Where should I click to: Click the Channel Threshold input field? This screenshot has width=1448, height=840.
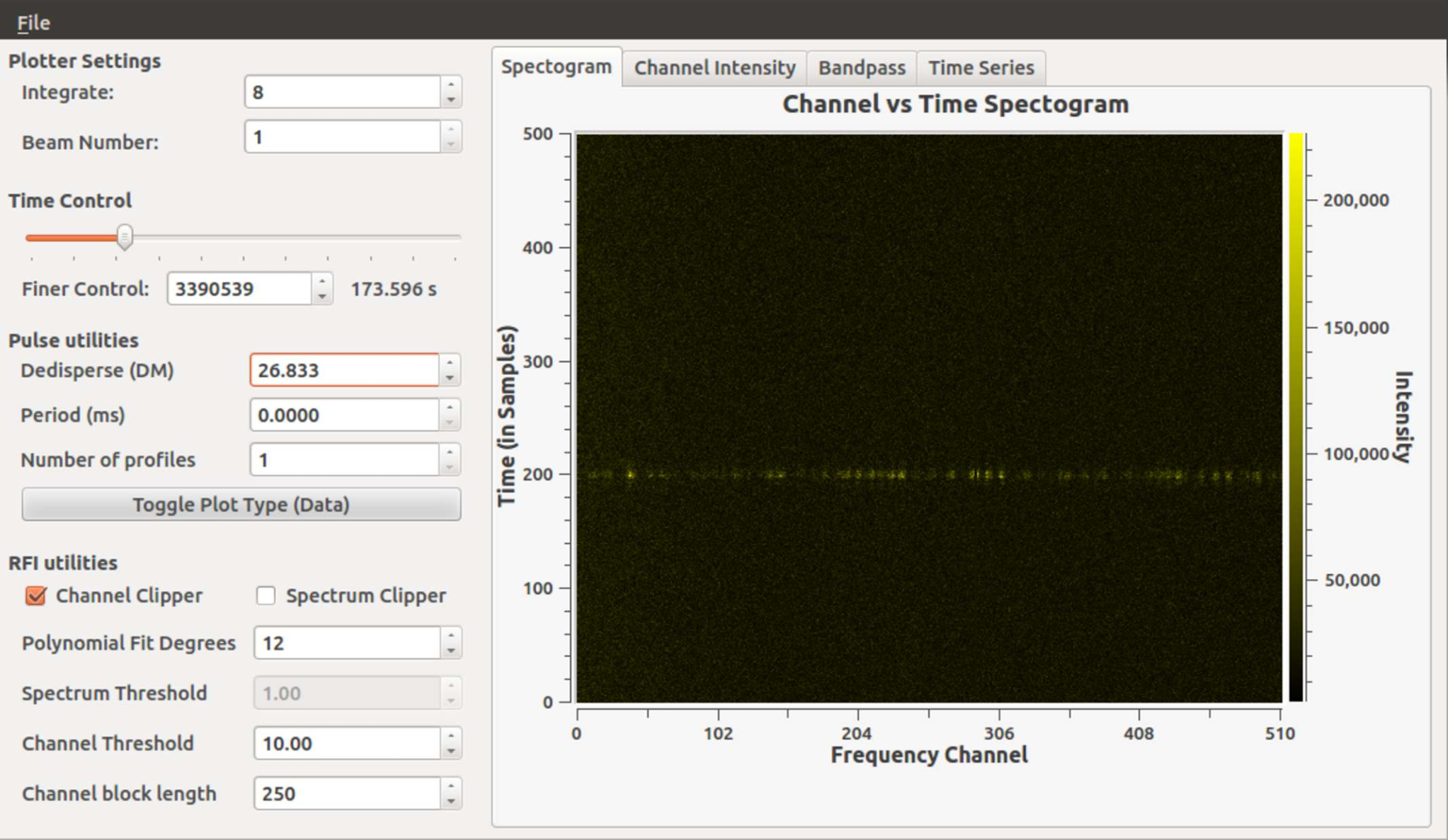click(347, 743)
